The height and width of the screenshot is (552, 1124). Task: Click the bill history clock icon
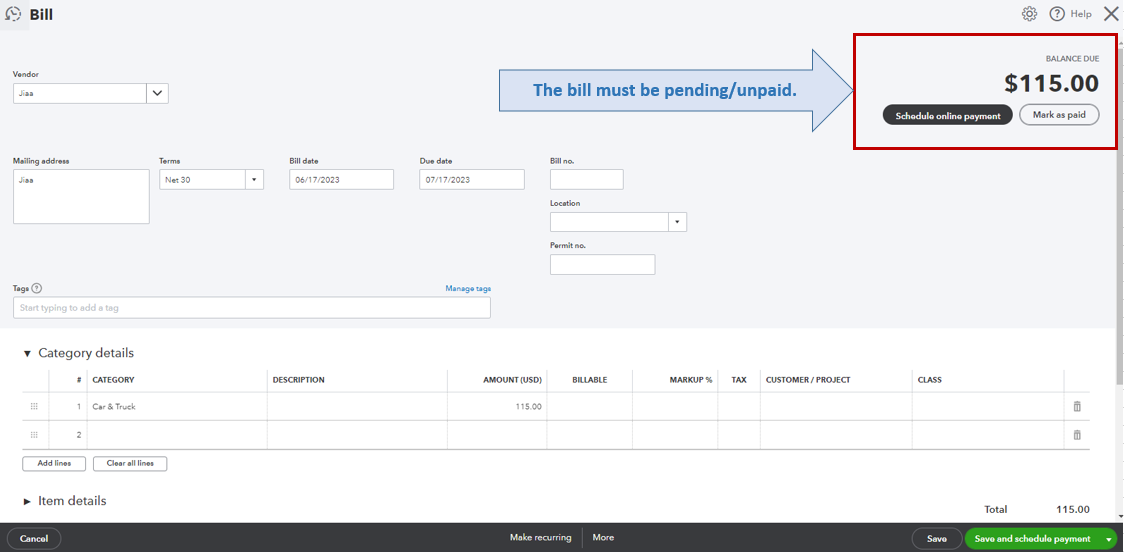tap(13, 15)
